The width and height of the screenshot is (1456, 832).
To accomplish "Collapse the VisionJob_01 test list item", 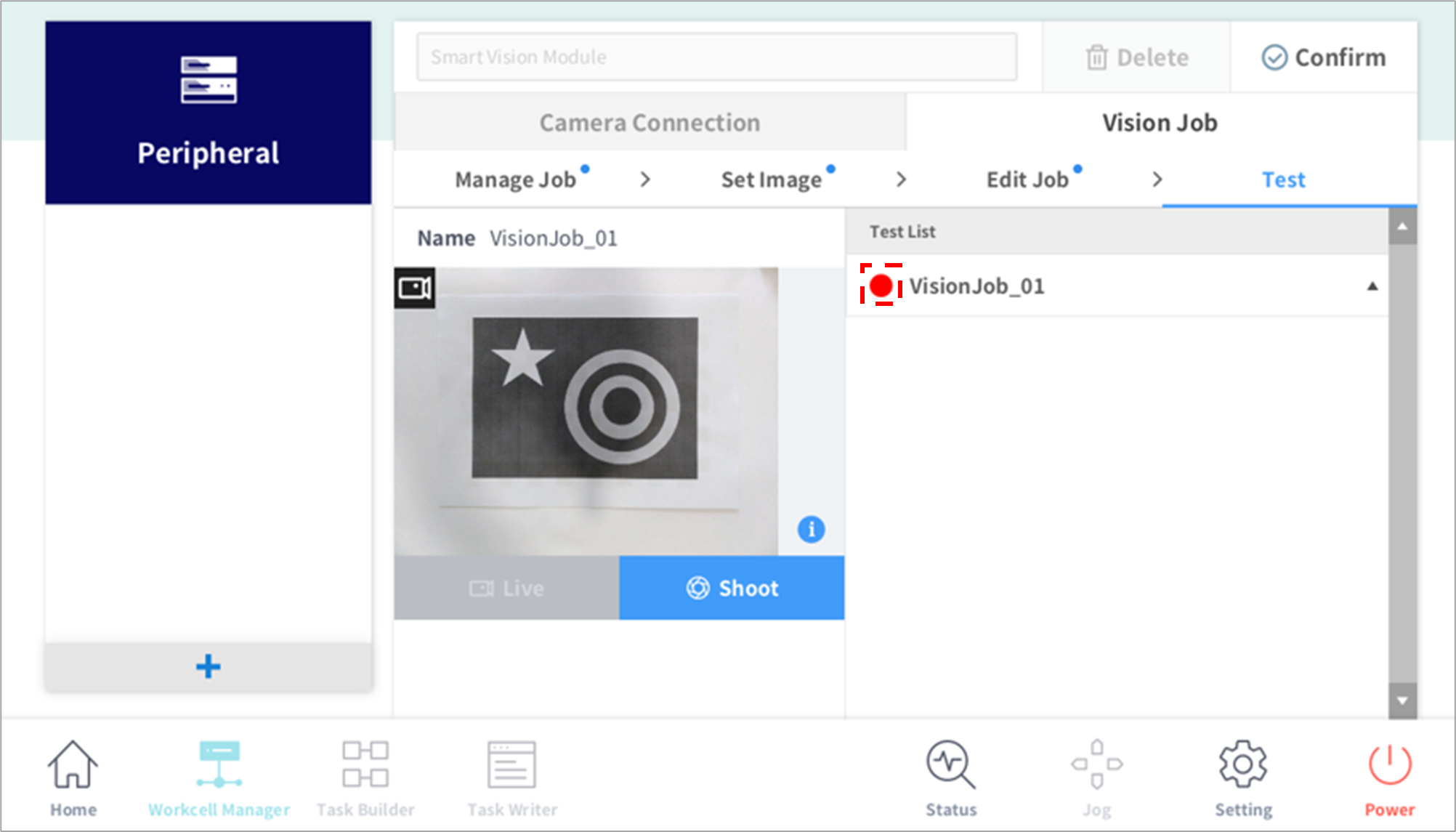I will tap(1372, 286).
